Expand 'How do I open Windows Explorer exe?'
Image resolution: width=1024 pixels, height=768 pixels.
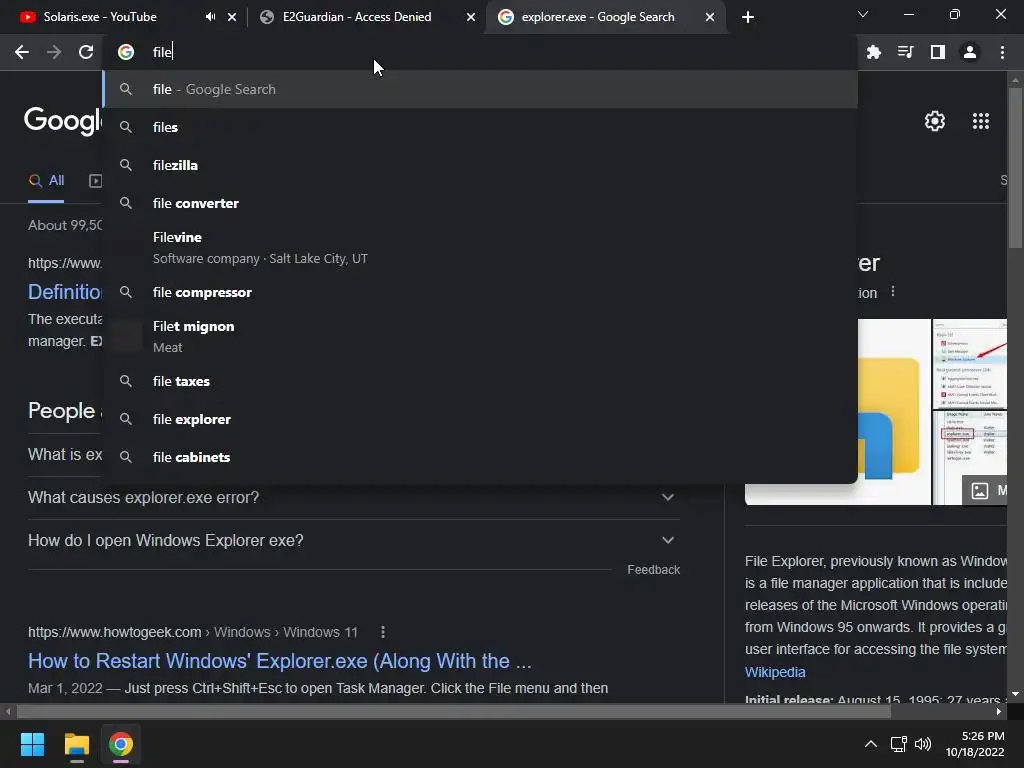point(353,541)
